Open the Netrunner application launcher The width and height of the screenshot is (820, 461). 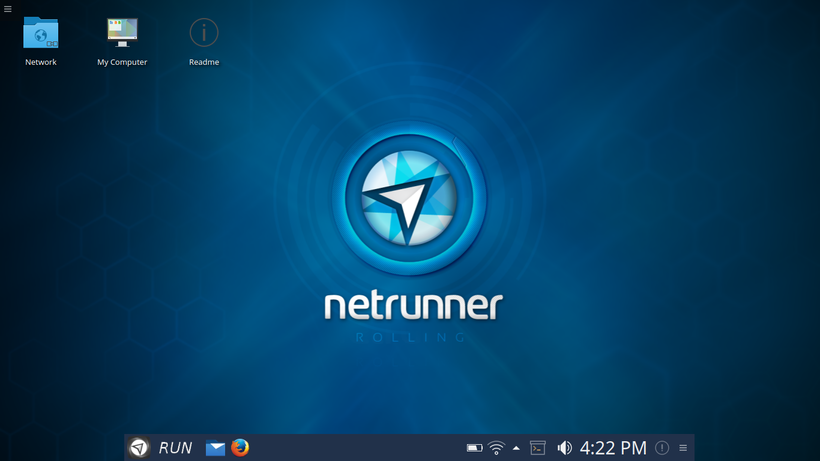point(139,448)
